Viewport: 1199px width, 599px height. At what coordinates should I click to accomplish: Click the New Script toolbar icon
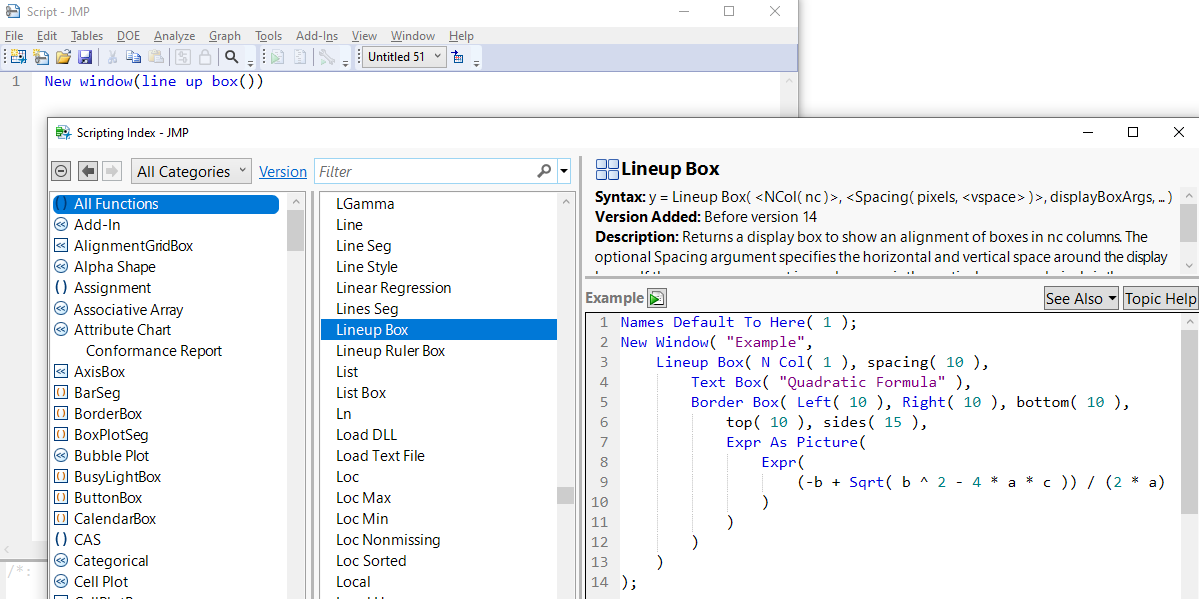pos(41,57)
